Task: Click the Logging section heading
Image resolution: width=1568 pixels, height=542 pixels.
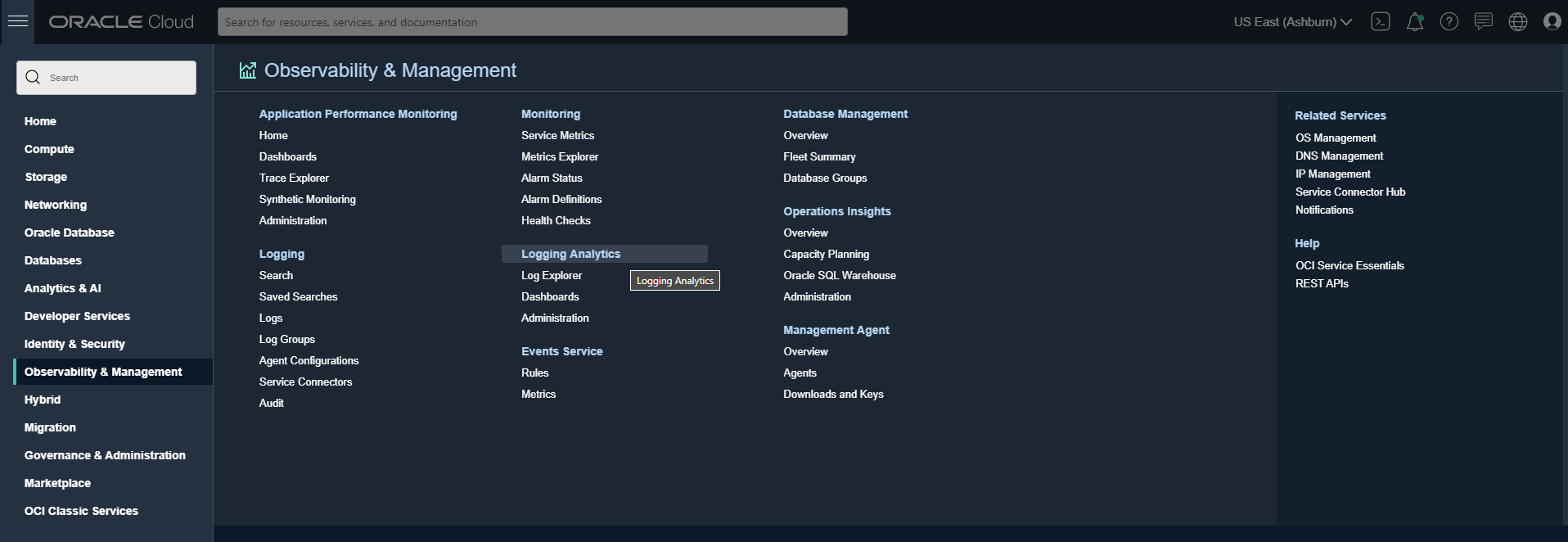Action: coord(282,254)
